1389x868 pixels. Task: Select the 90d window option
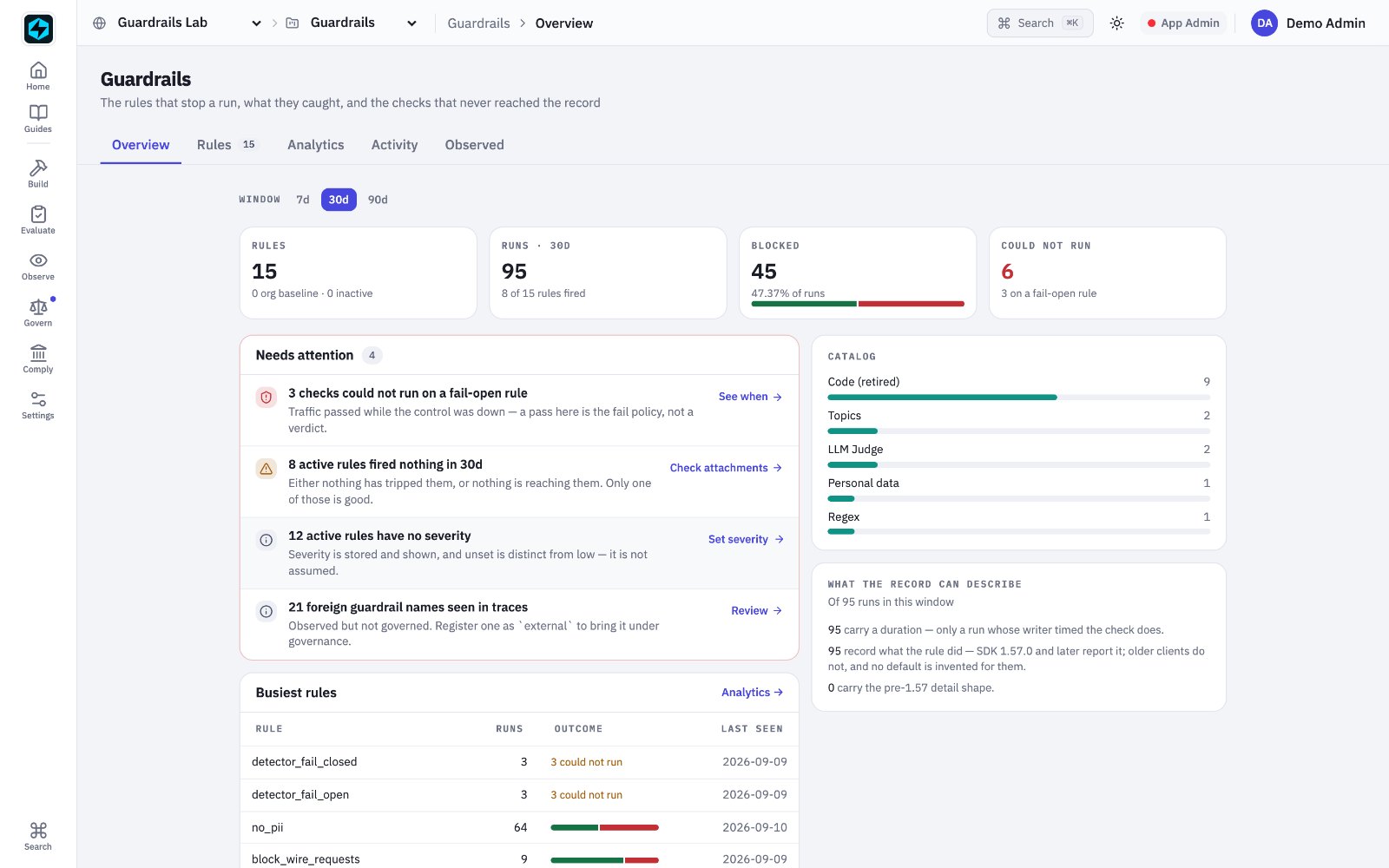[378, 200]
